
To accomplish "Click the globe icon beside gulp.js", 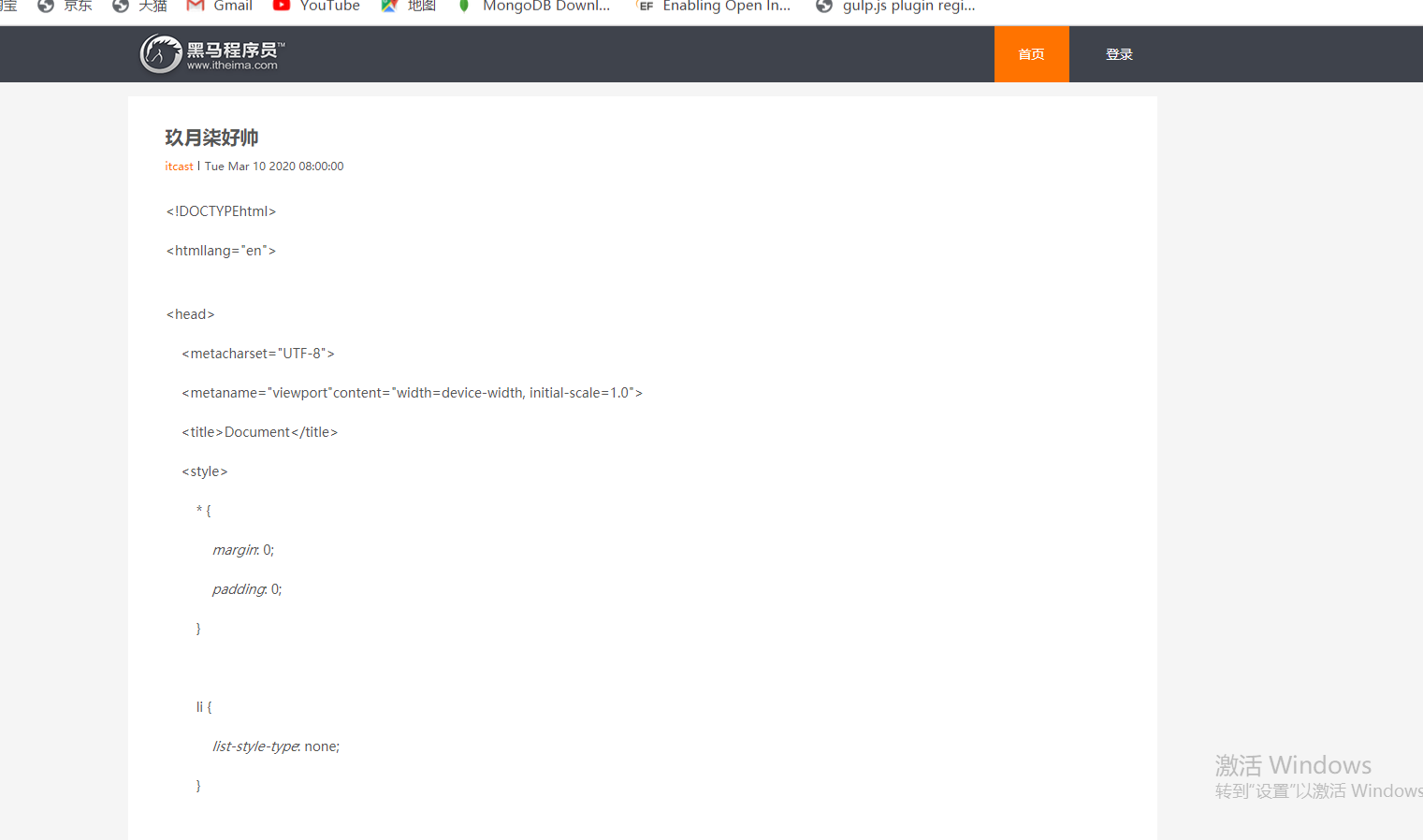I will [x=824, y=6].
